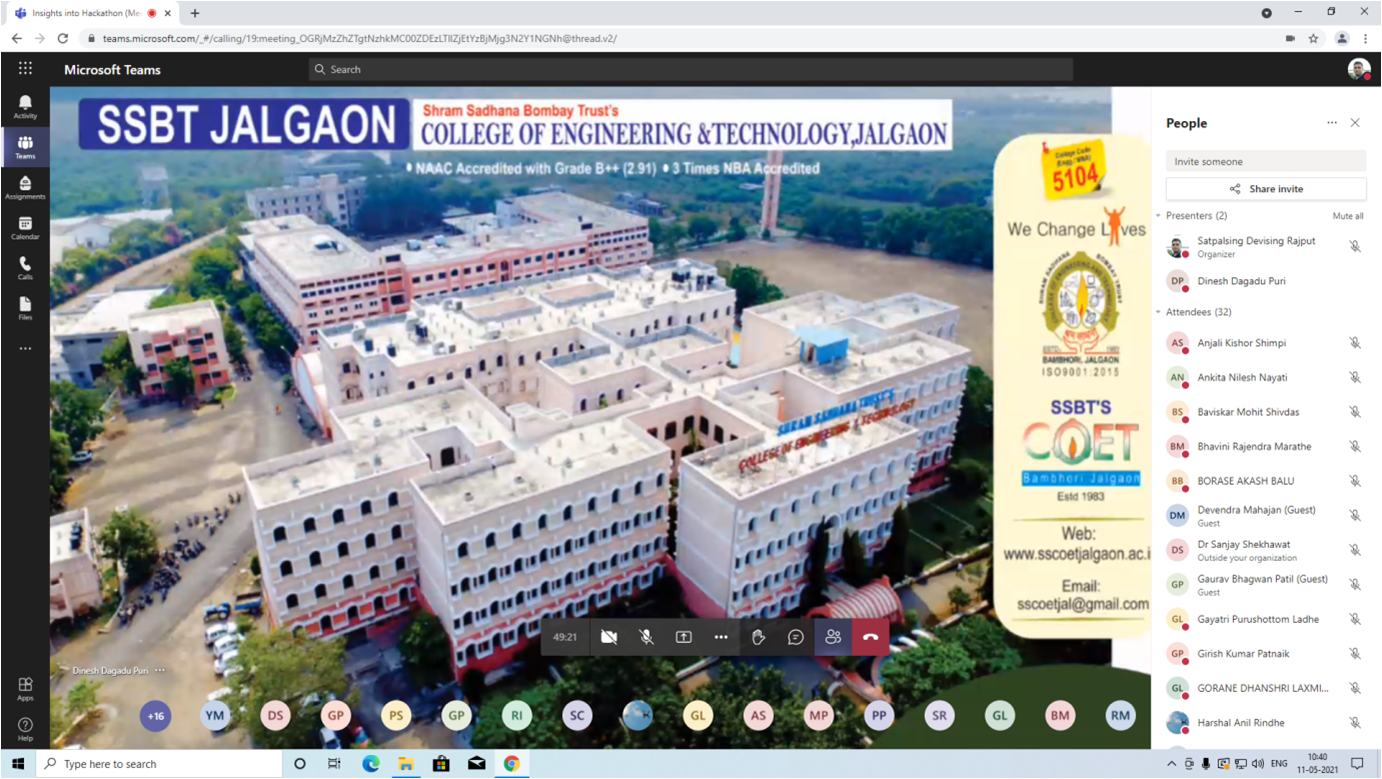
Task: Open options next to Dinesh Dagadu Puri label
Action: point(160,670)
